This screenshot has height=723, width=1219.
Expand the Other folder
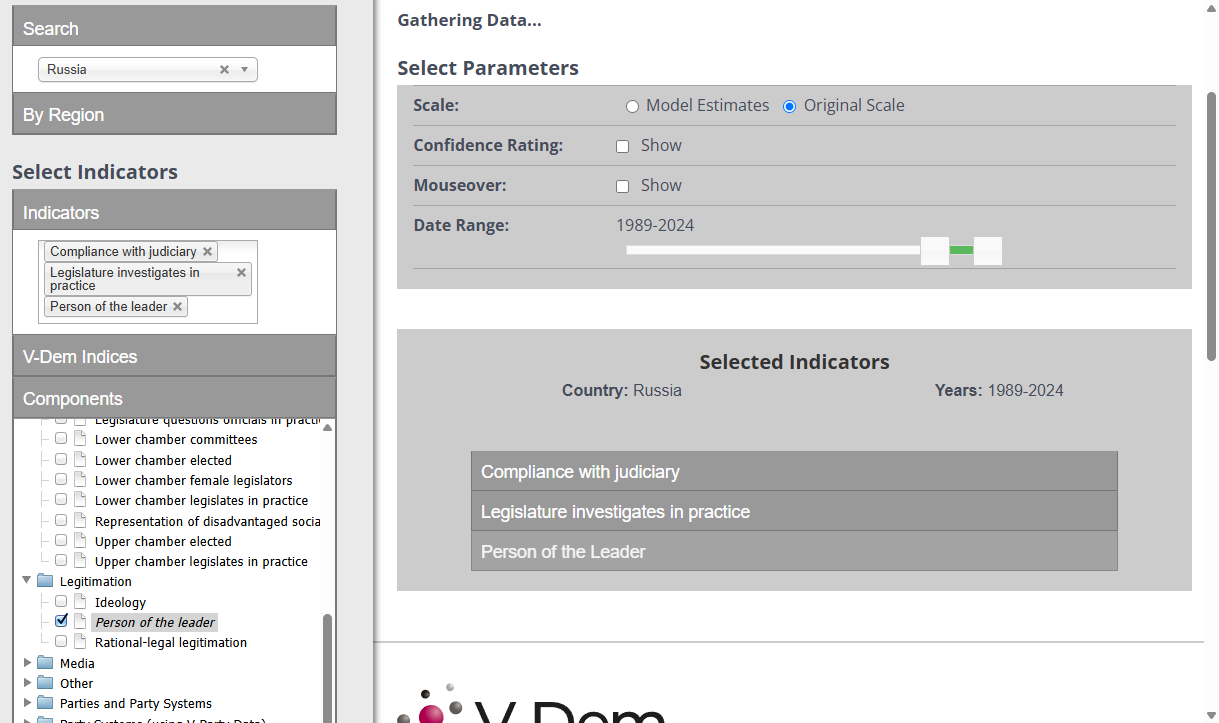coord(27,682)
